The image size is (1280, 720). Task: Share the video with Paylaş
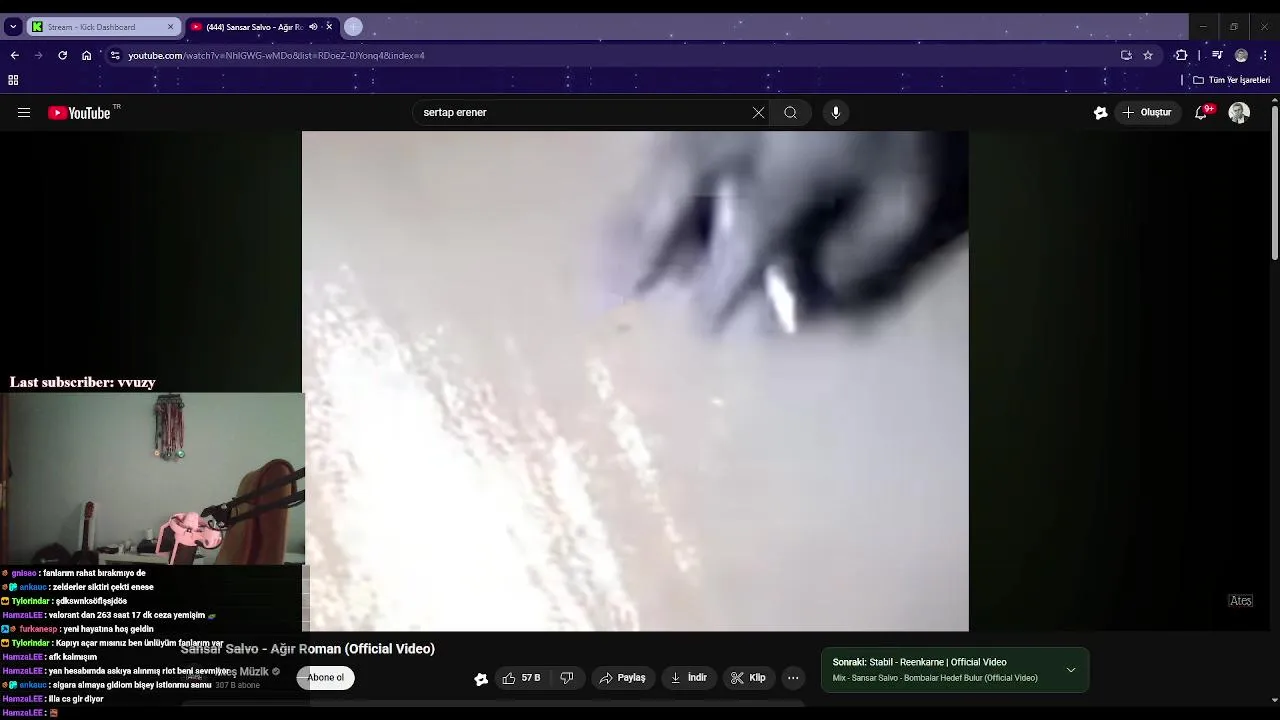[x=622, y=678]
